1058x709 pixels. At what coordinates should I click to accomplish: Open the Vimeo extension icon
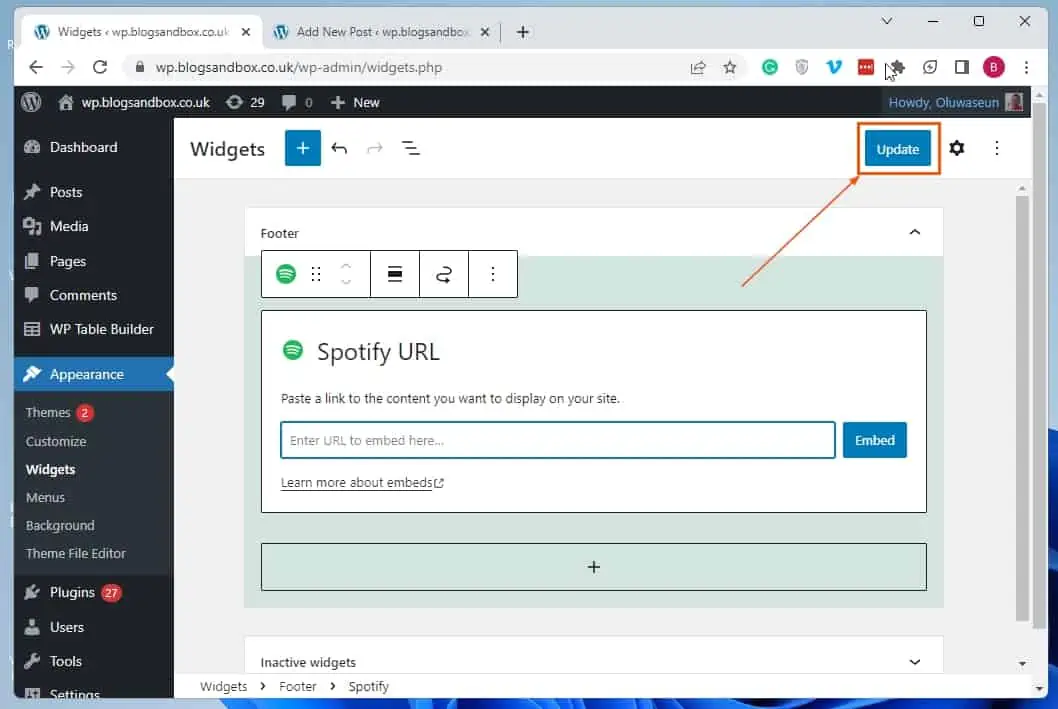[834, 67]
